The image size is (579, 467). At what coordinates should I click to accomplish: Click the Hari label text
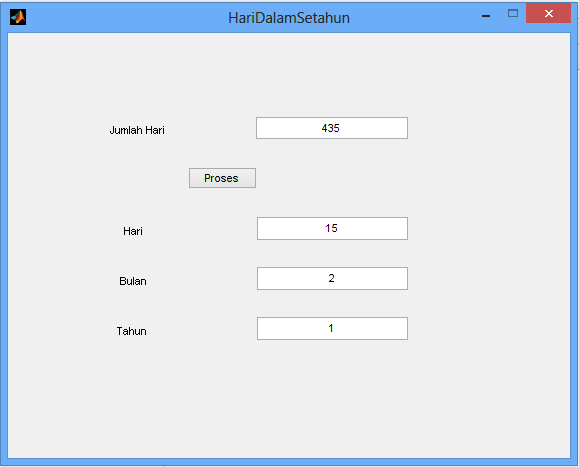coord(133,231)
